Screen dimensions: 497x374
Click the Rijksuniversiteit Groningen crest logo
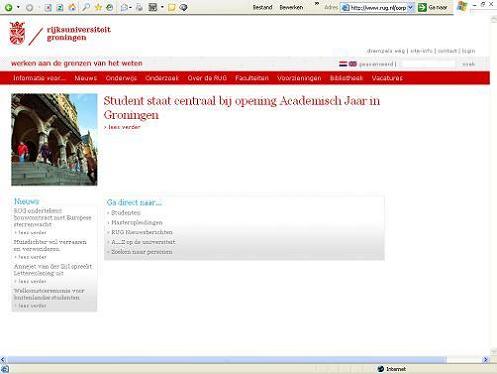pos(17,33)
